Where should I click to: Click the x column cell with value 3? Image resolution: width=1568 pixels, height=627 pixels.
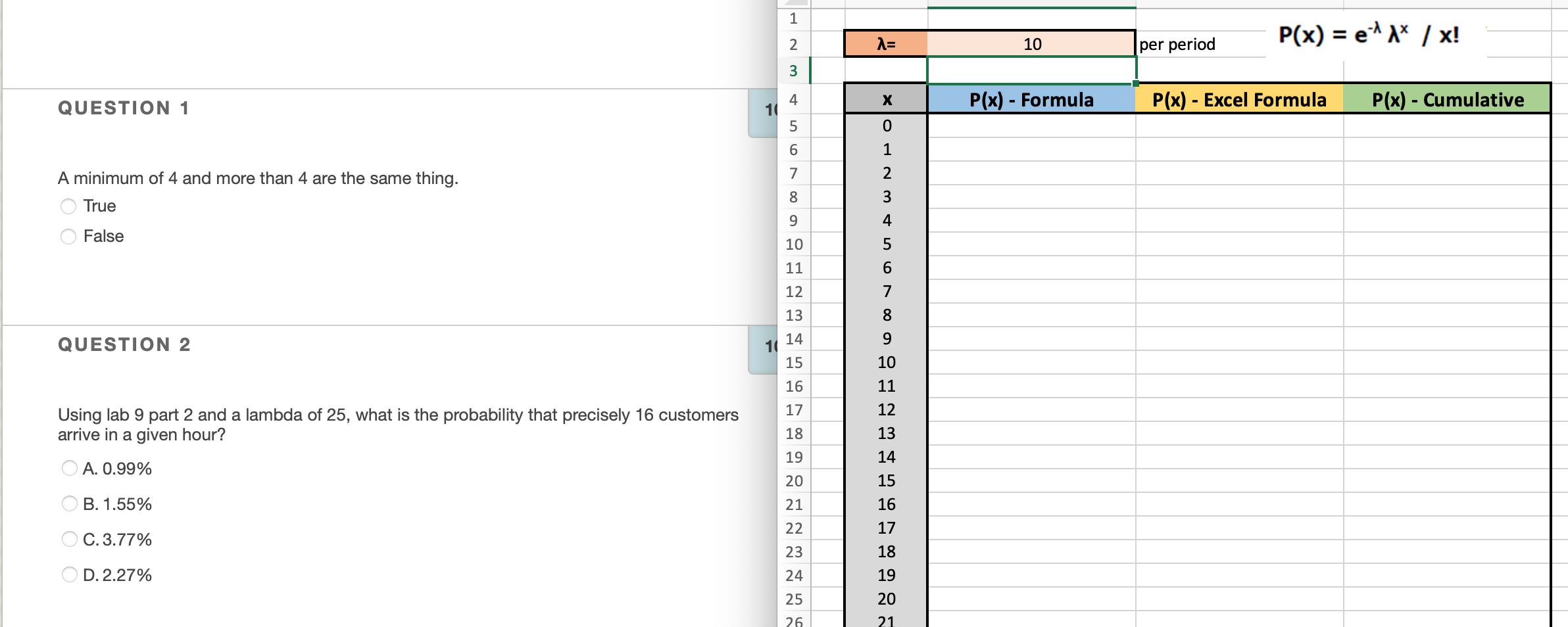(x=886, y=197)
